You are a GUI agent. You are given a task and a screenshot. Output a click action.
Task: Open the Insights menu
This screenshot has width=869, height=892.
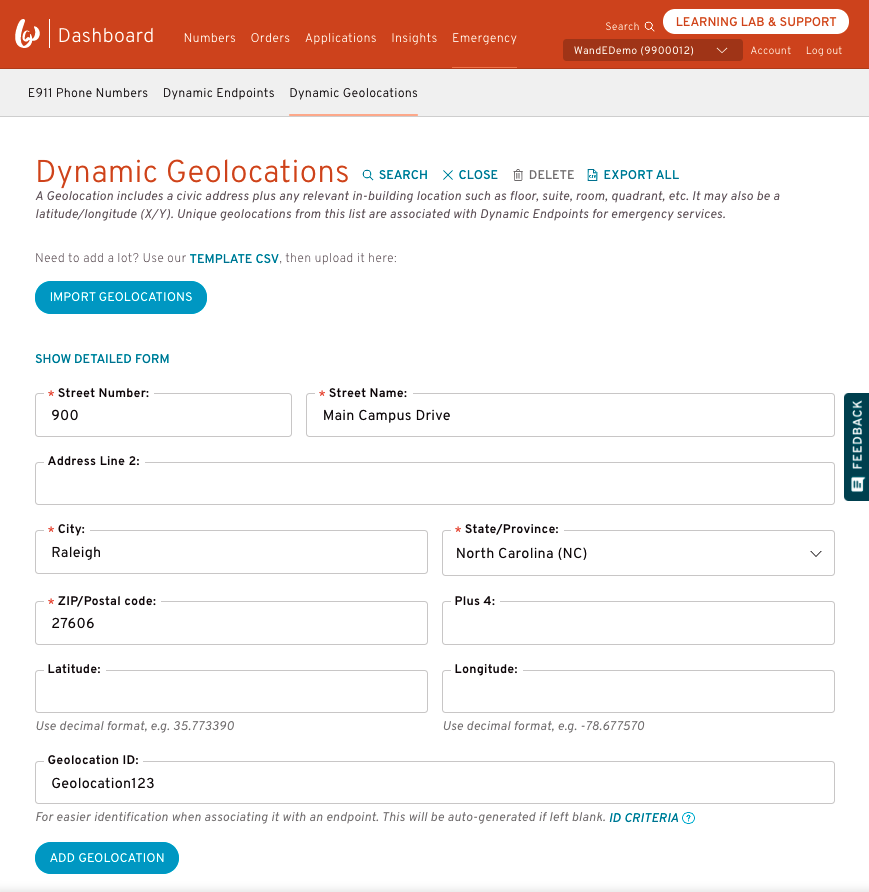pyautogui.click(x=414, y=38)
